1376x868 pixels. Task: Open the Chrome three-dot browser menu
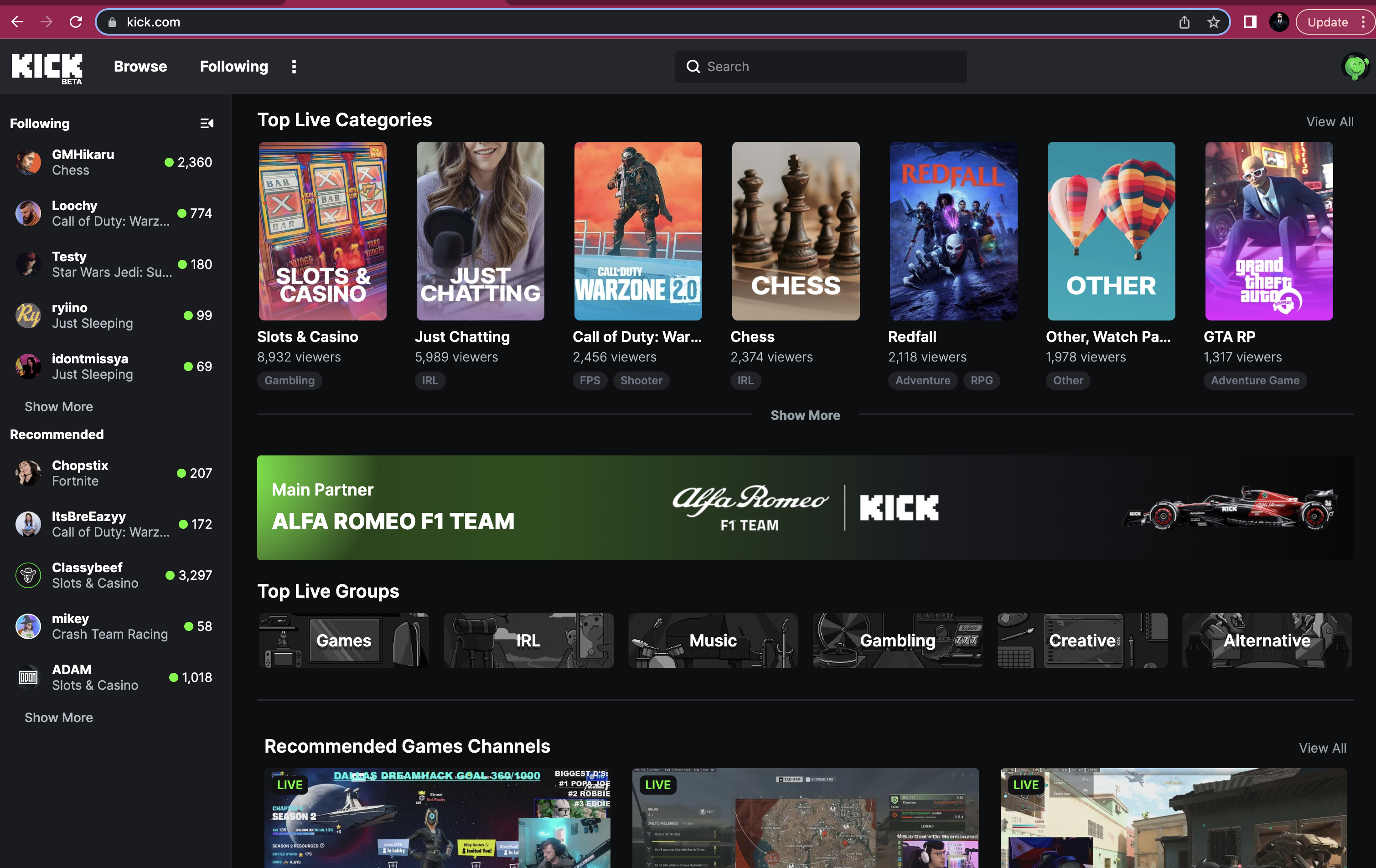1366,22
